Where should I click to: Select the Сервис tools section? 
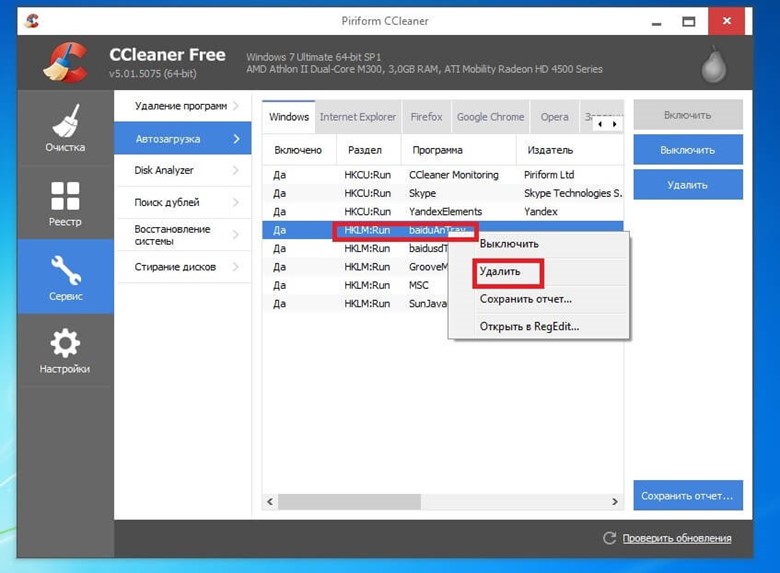(65, 277)
